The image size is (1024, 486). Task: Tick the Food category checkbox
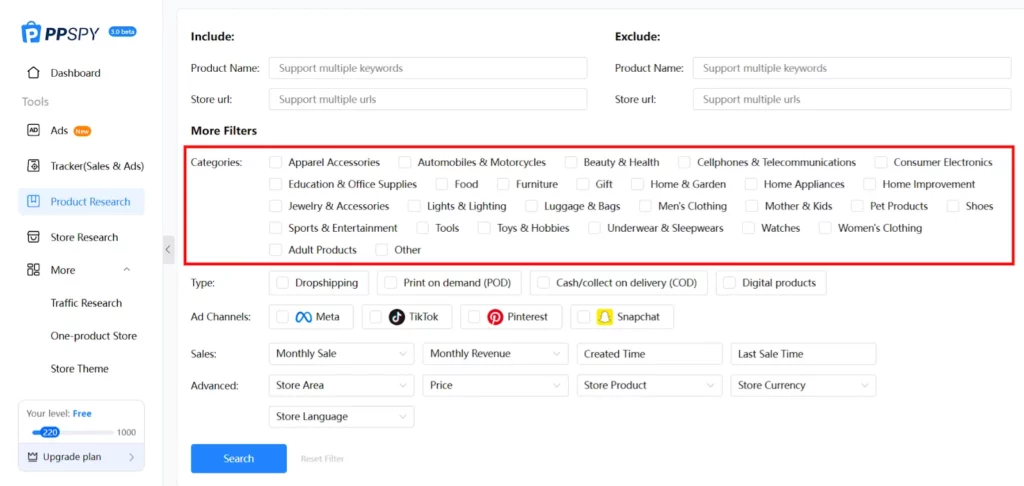(x=442, y=184)
